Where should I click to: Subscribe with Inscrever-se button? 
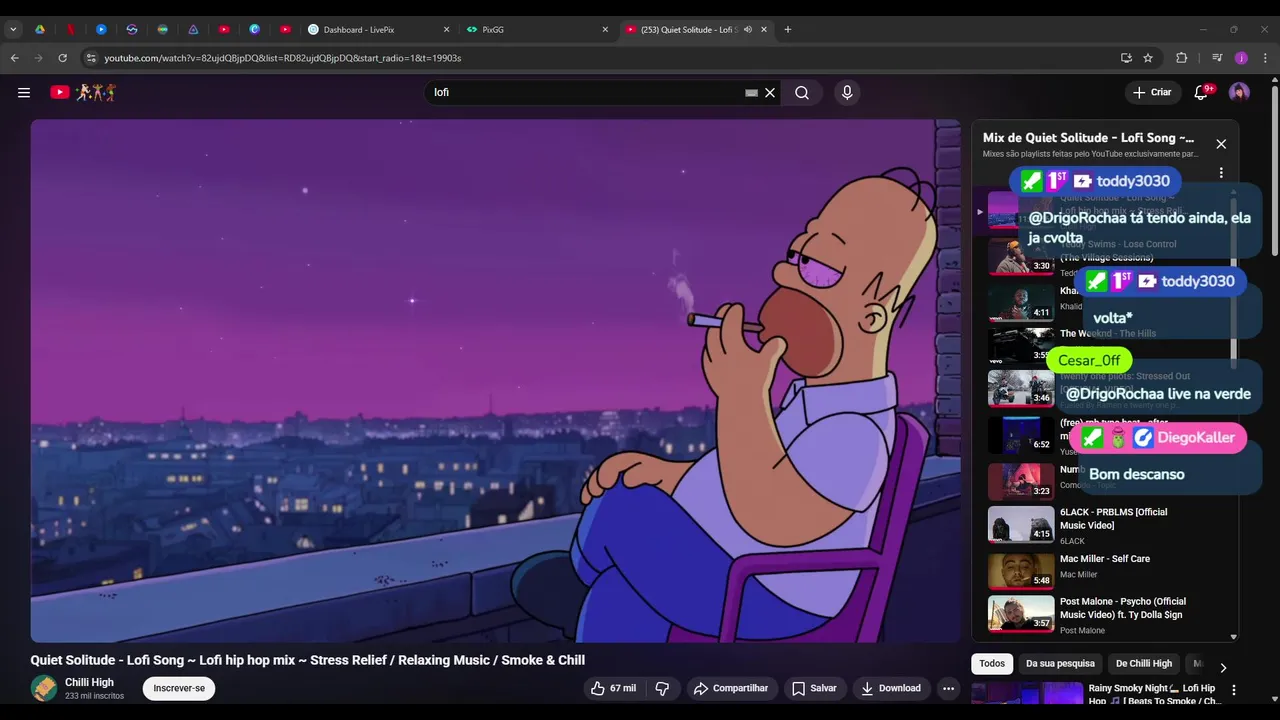point(179,688)
